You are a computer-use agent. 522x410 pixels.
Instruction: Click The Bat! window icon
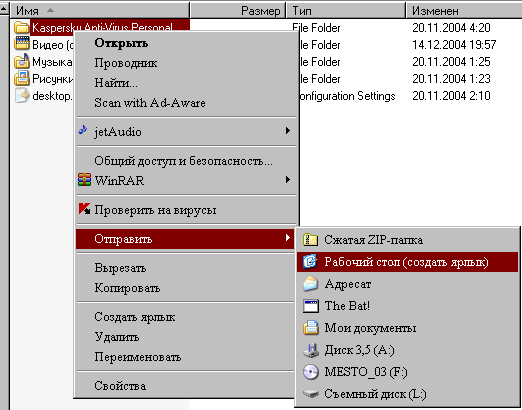pyautogui.click(x=311, y=306)
